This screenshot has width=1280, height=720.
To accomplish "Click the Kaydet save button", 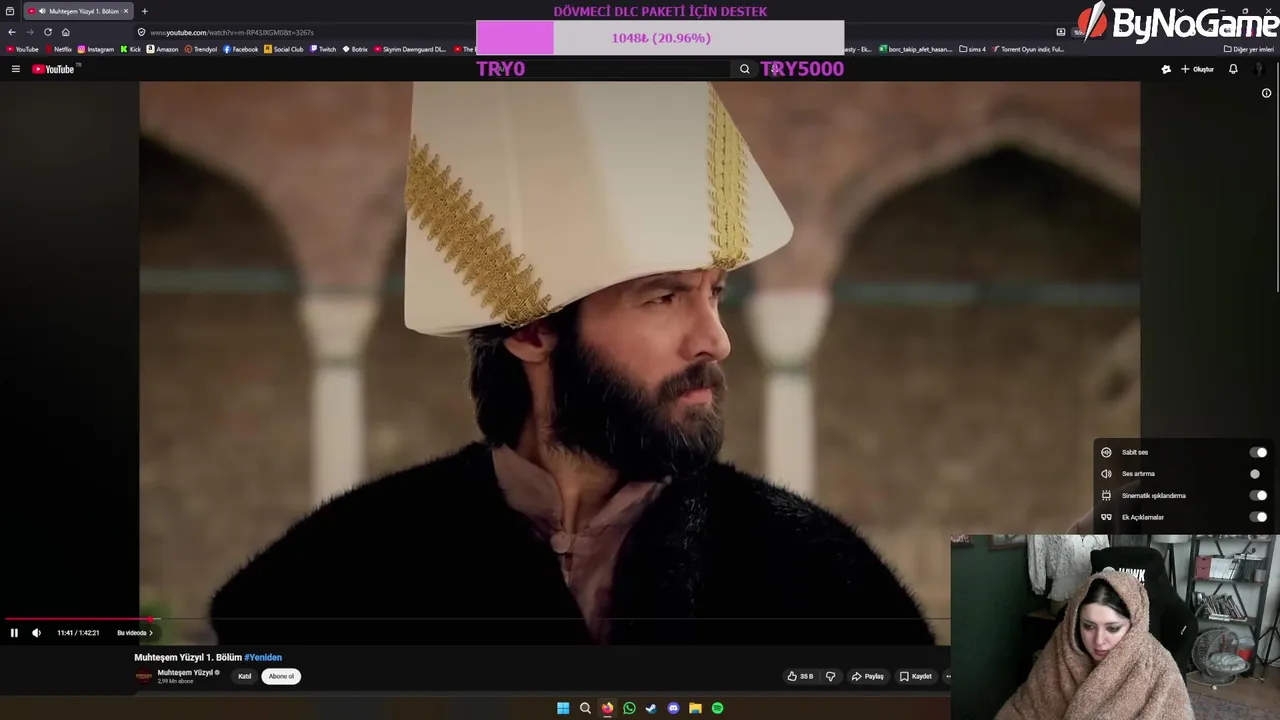I will pos(915,676).
